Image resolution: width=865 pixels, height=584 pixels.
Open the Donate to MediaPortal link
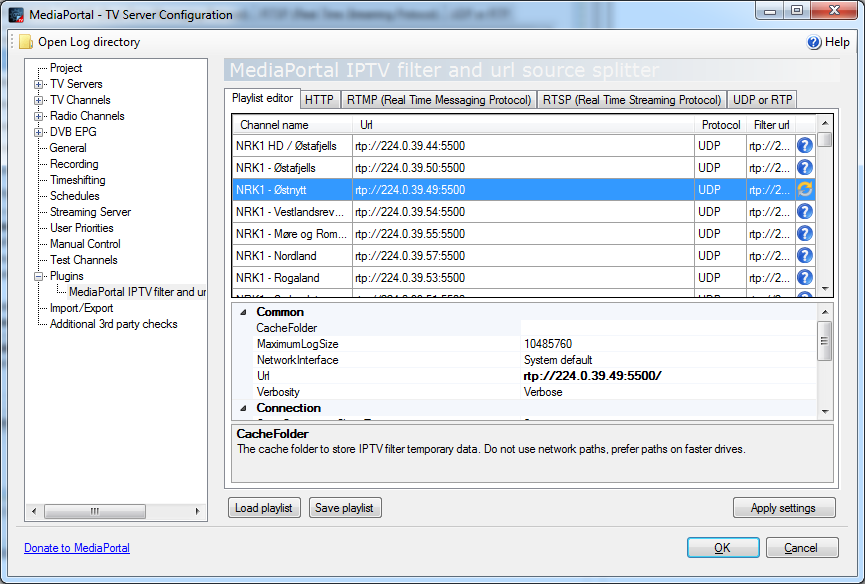[x=77, y=548]
